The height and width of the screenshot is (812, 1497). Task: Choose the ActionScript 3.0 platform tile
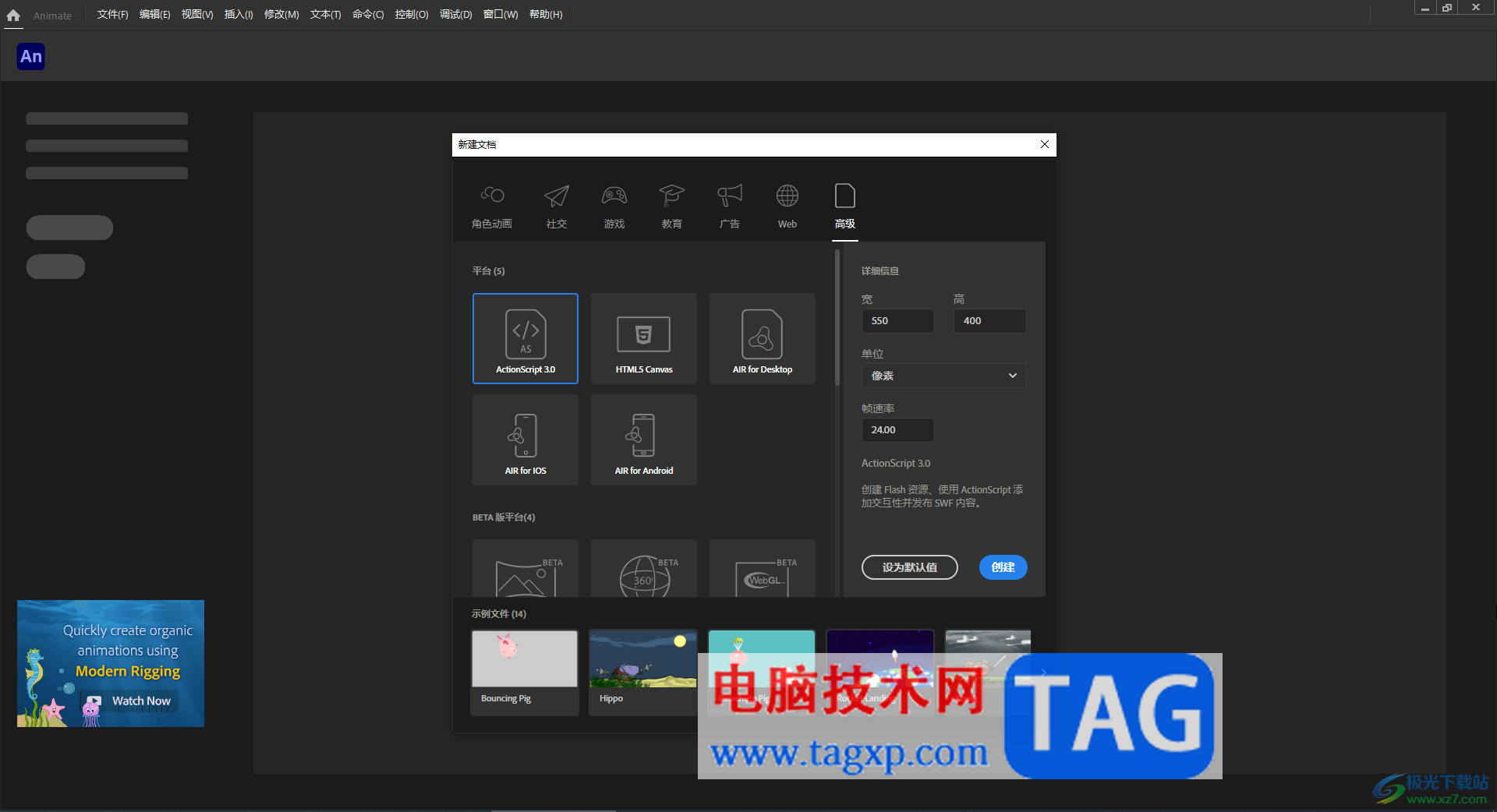(526, 338)
